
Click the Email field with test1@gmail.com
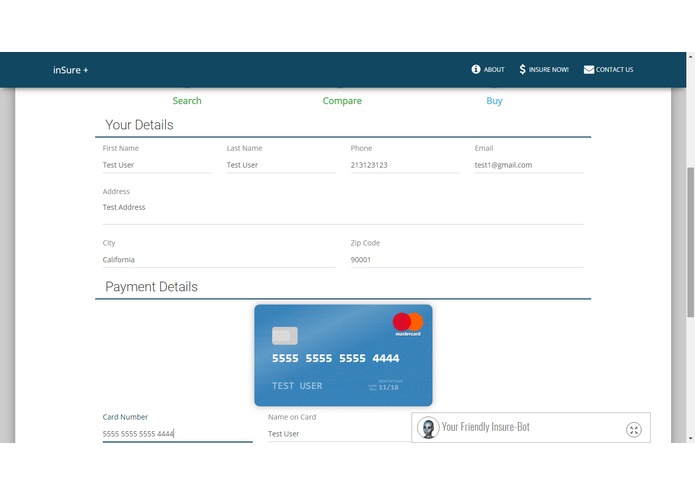(529, 165)
